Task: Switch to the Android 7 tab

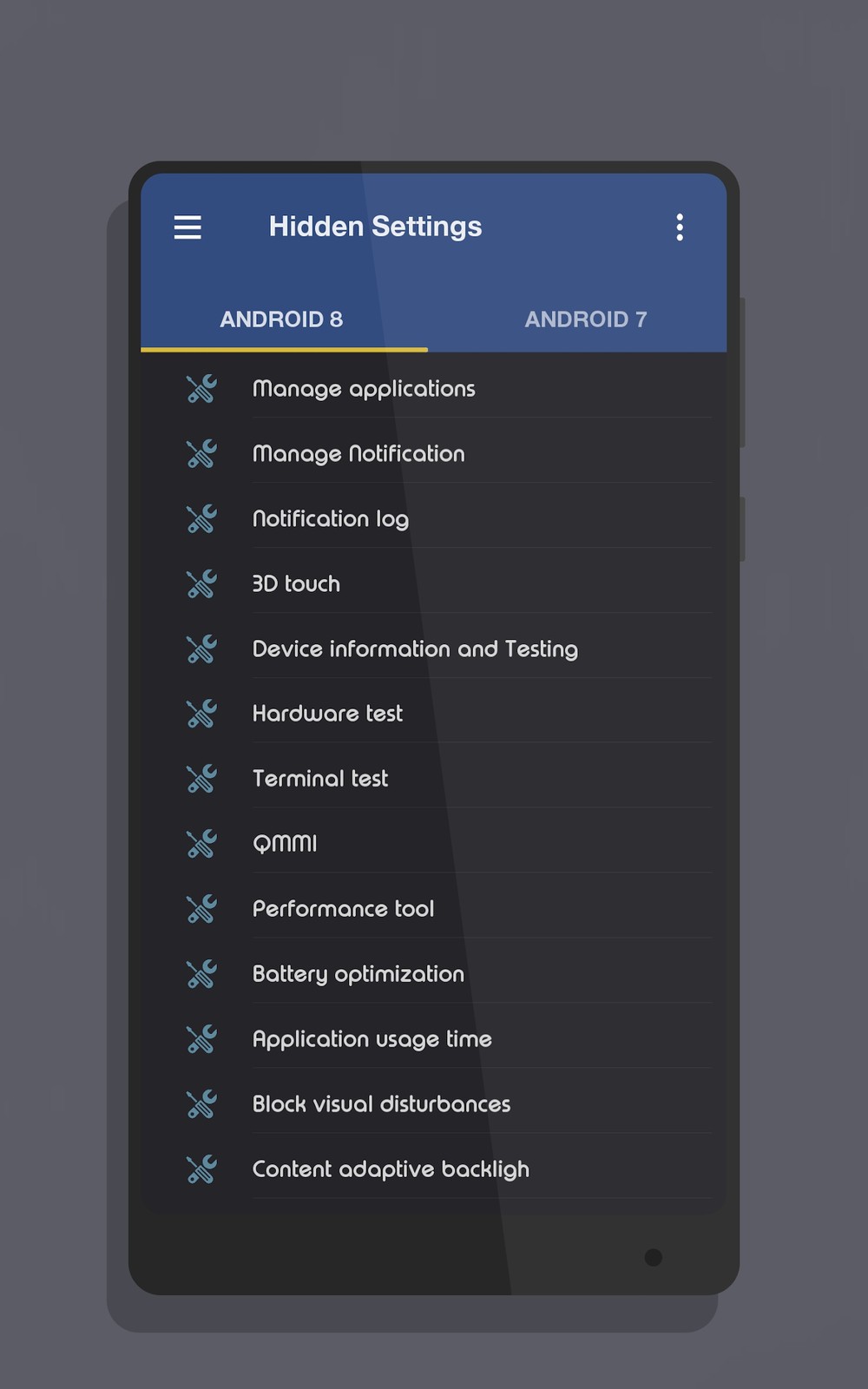Action: pos(586,319)
